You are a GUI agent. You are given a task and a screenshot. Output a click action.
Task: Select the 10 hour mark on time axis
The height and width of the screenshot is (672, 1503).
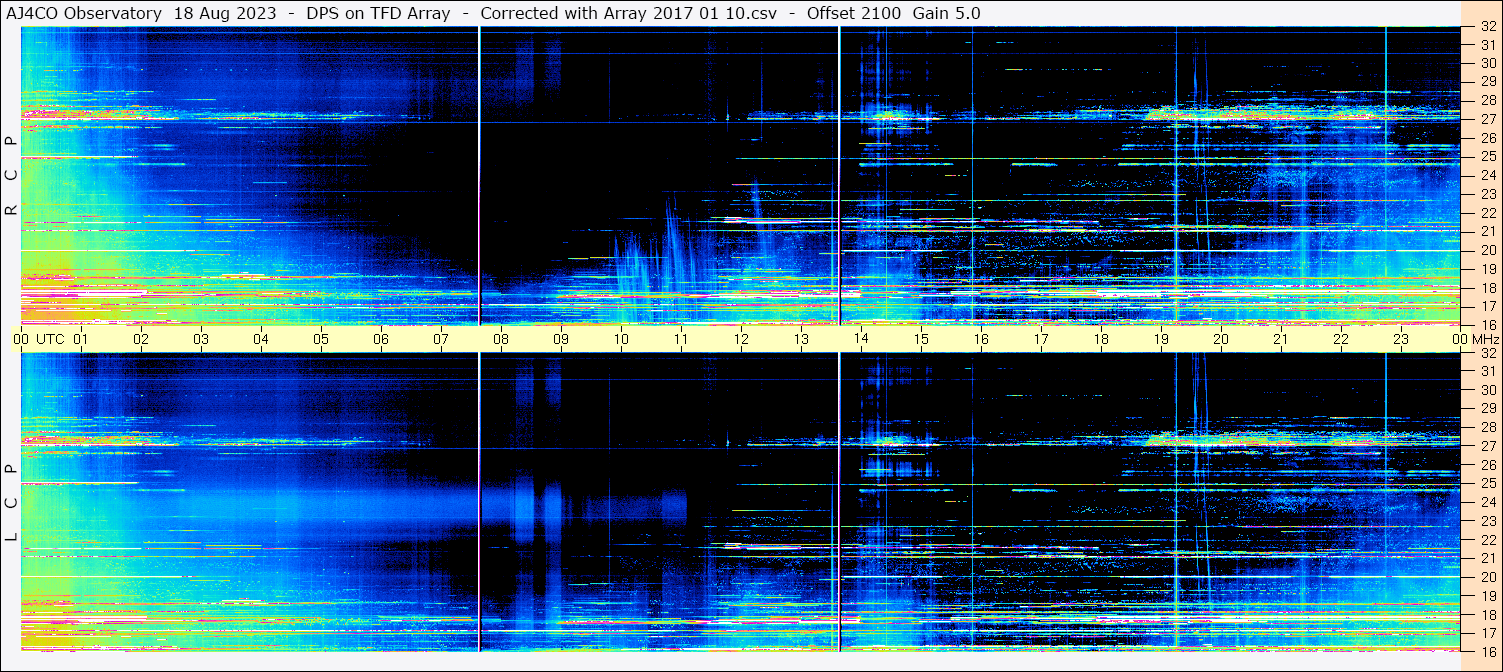point(622,339)
